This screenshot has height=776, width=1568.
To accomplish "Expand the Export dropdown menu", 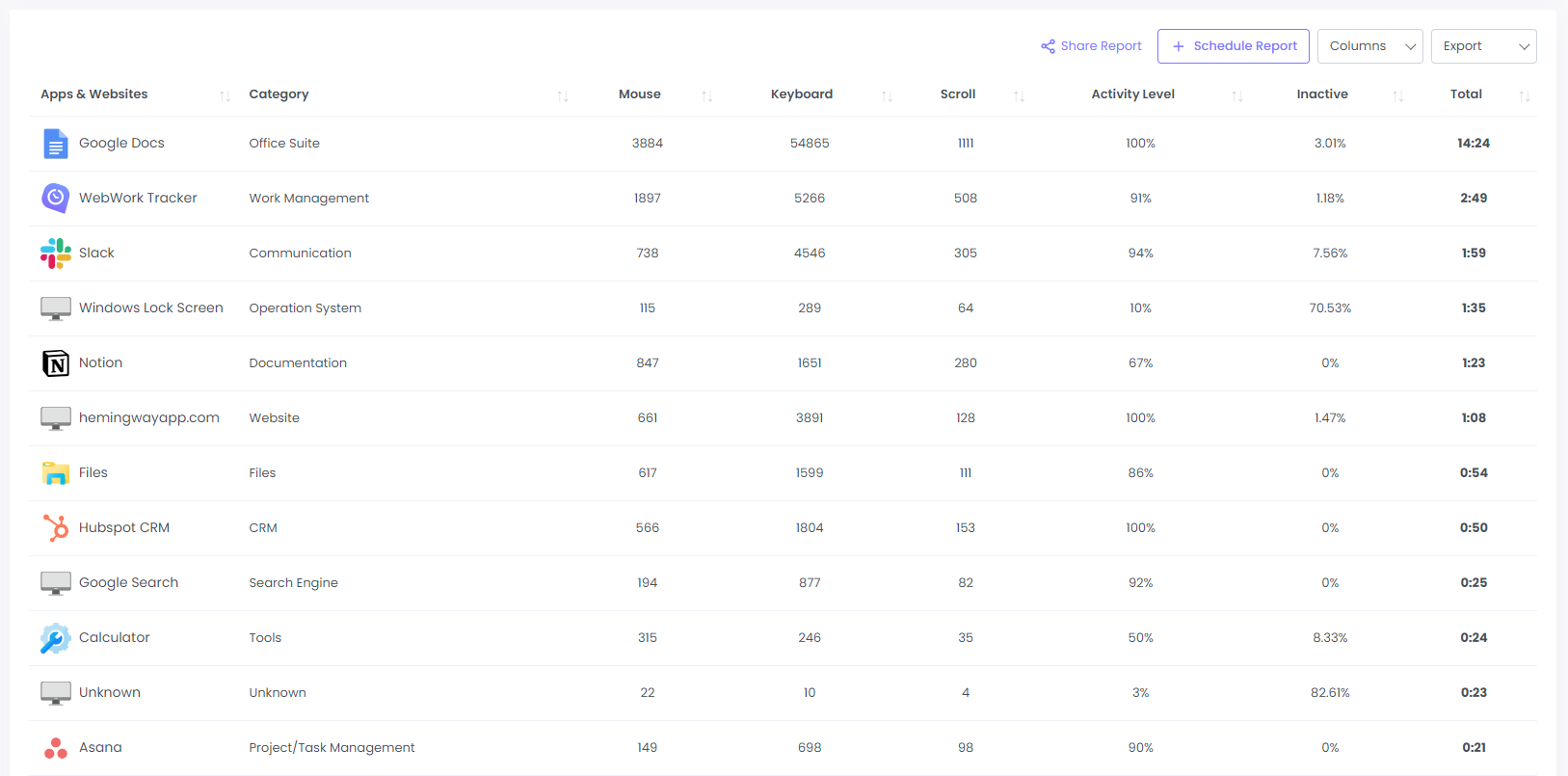I will [1483, 46].
